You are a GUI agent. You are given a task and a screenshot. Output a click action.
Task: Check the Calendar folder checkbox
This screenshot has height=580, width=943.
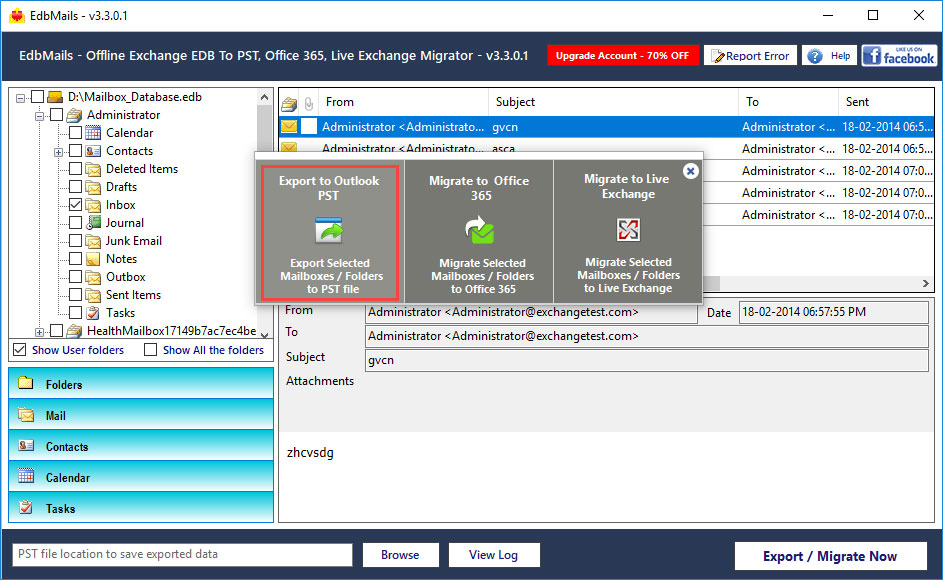tap(75, 132)
